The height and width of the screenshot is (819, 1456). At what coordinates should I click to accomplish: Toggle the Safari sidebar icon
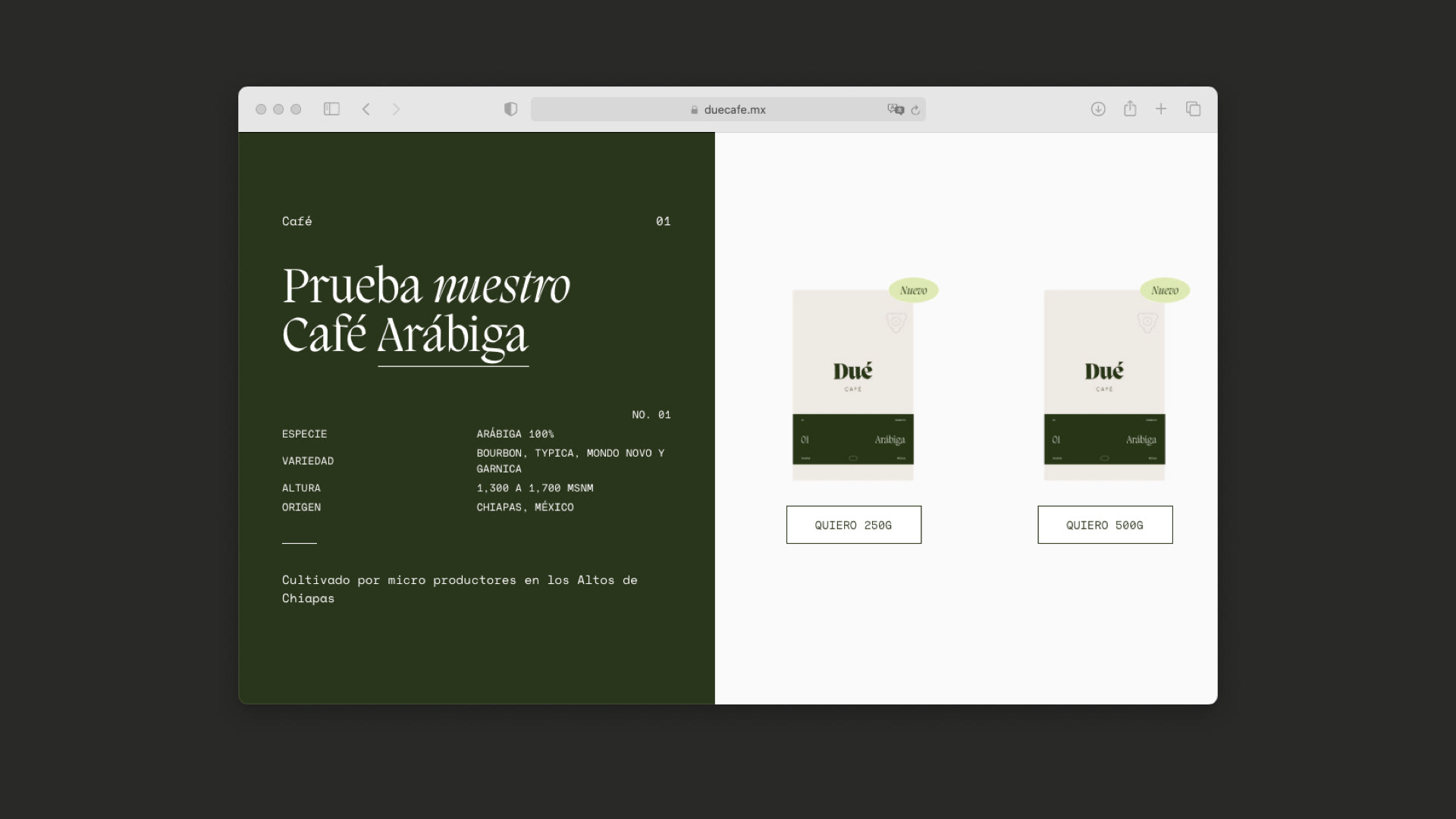tap(331, 109)
